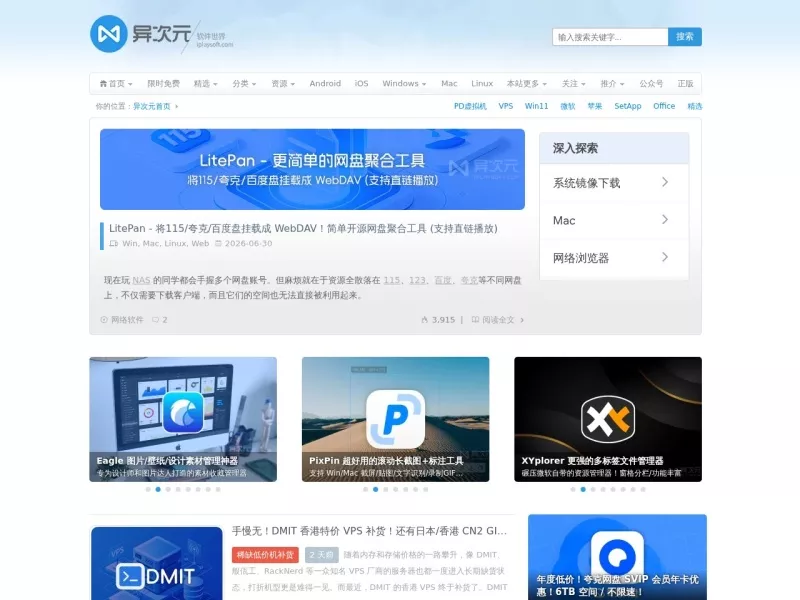Click the comment bubble icon showing 2
Screen dimensions: 800x600
[x=156, y=320]
